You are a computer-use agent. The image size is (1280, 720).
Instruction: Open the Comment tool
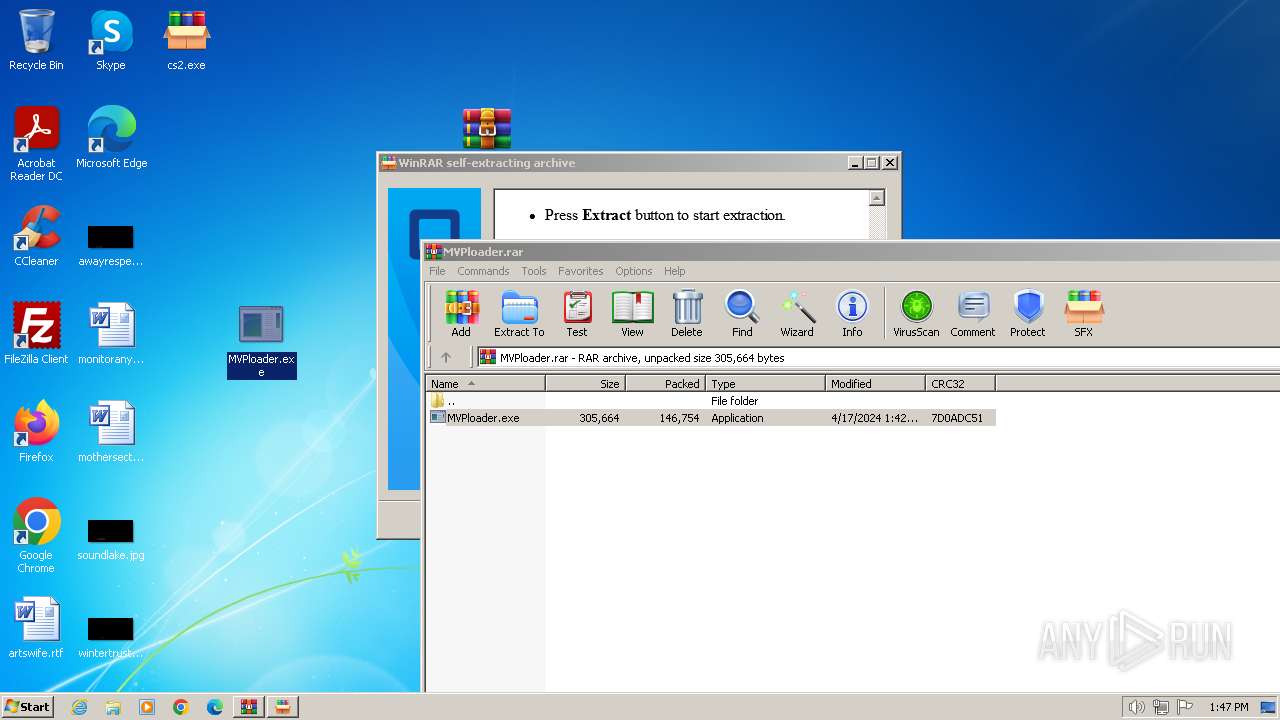[x=973, y=314]
